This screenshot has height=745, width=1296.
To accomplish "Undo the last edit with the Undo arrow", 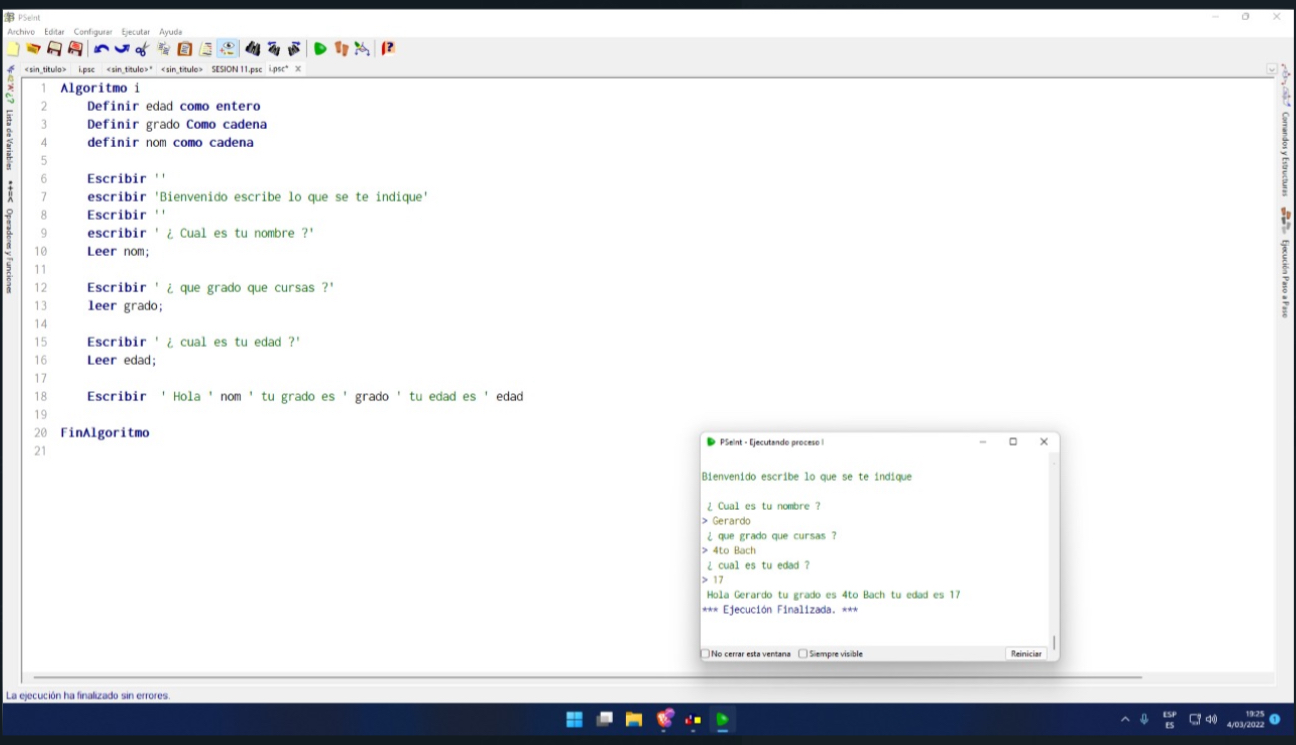I will [101, 48].
